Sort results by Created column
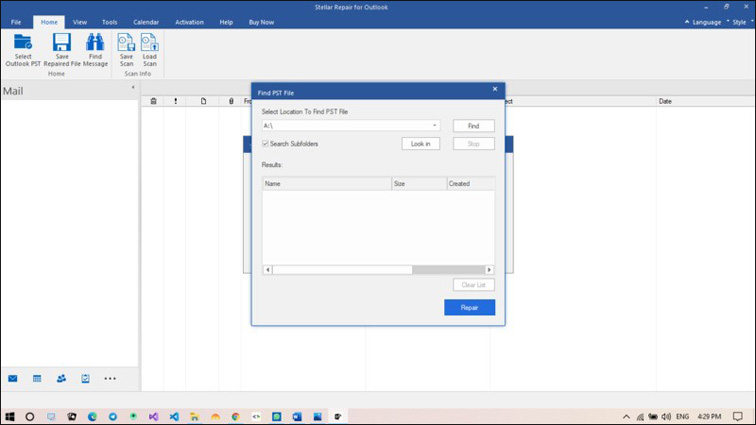 pyautogui.click(x=471, y=184)
